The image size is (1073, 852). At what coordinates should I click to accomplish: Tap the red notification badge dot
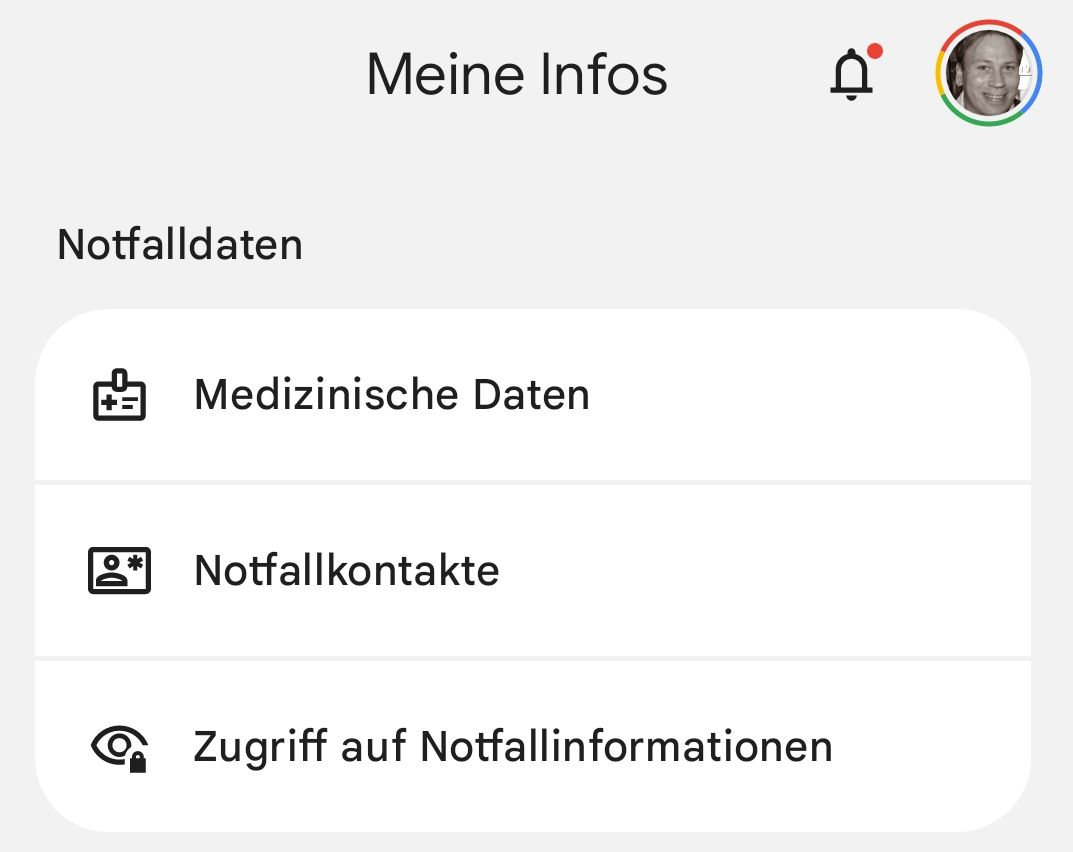pyautogui.click(x=875, y=51)
